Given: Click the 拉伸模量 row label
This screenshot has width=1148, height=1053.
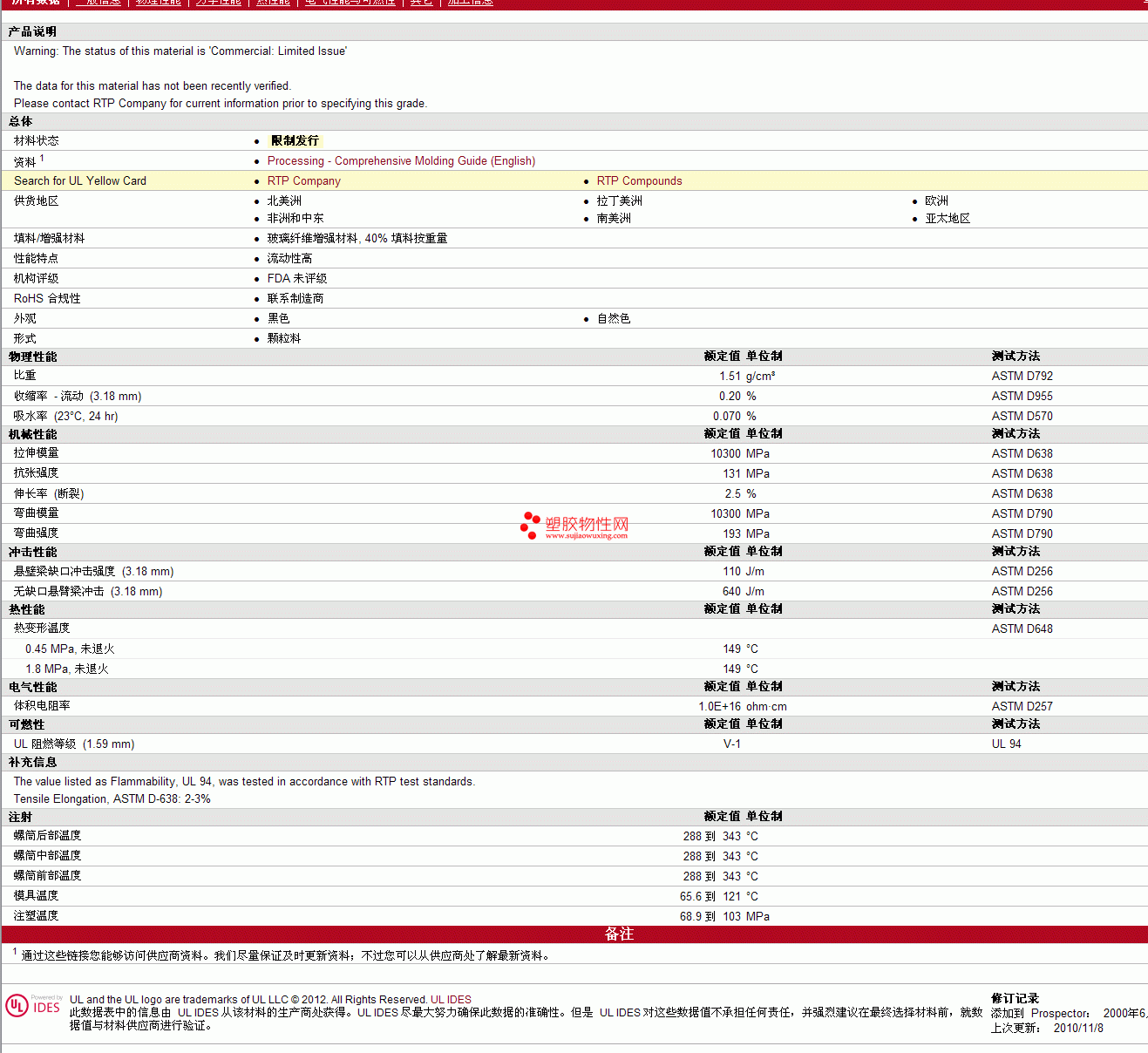Looking at the screenshot, I should (x=36, y=453).
